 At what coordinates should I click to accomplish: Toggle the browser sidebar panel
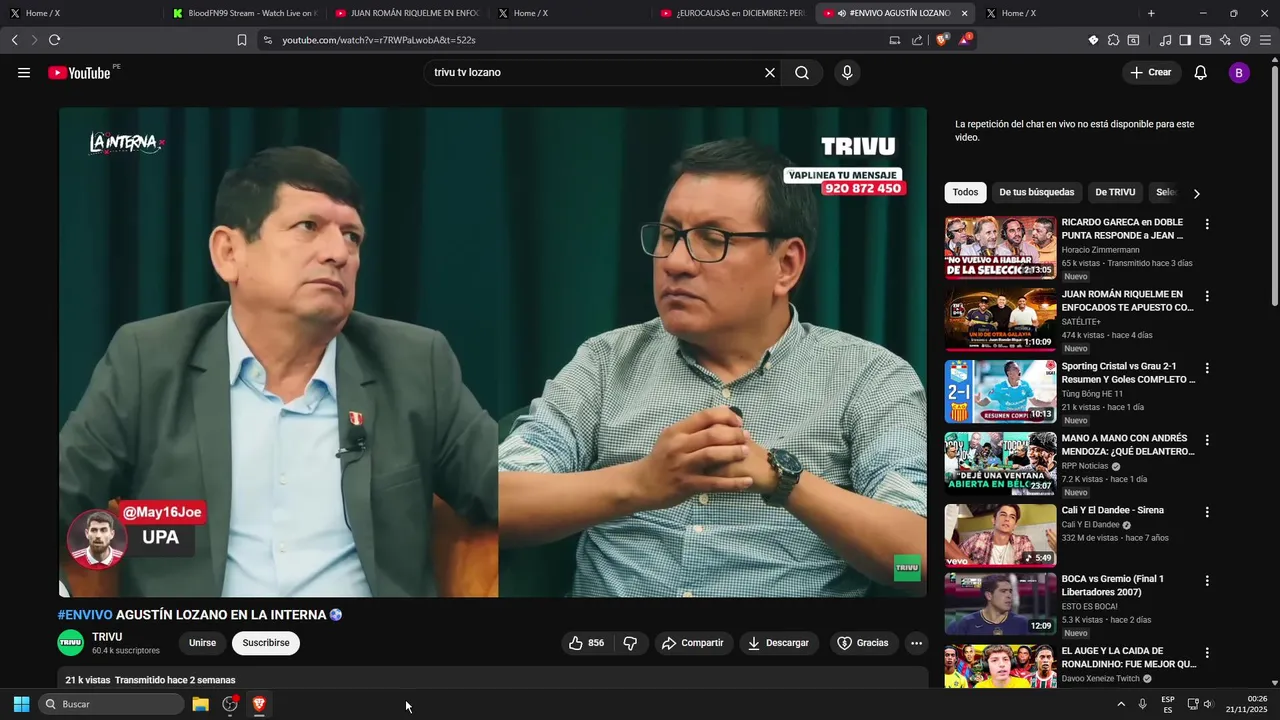click(1185, 40)
